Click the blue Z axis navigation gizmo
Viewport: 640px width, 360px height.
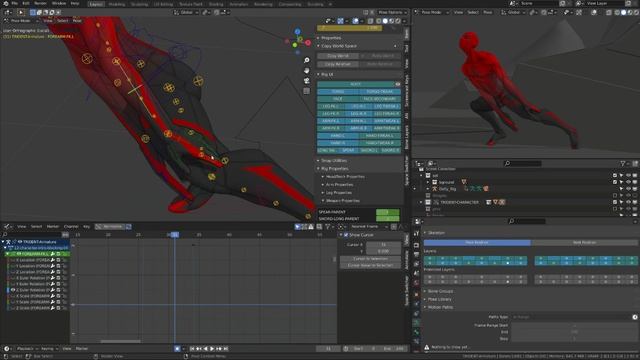click(298, 32)
